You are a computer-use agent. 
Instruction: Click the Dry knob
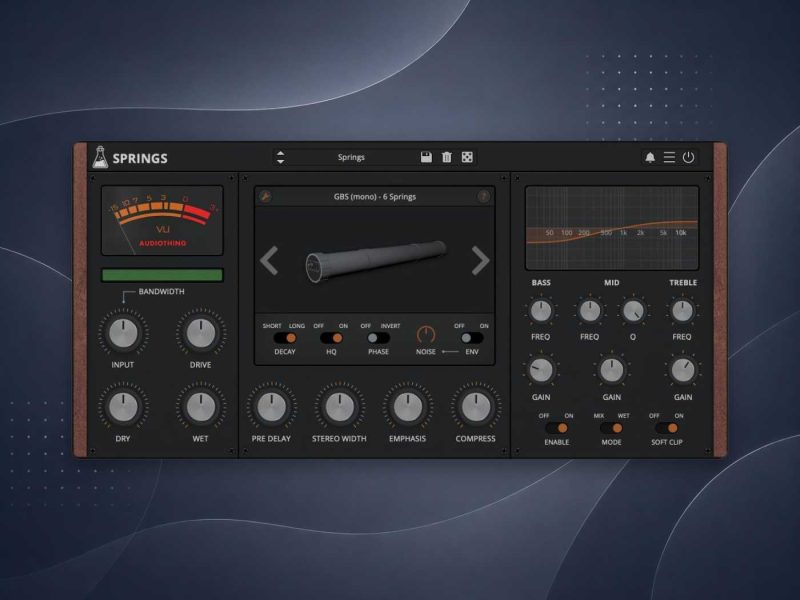(x=123, y=407)
